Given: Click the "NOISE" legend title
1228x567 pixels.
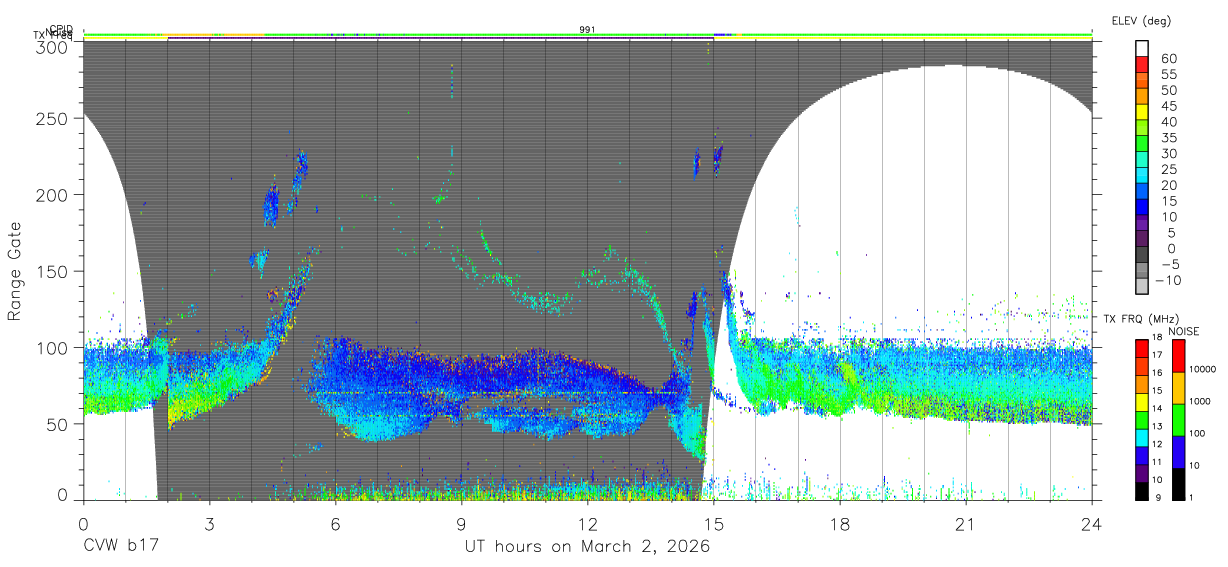Looking at the screenshot, I should pyautogui.click(x=1183, y=331).
